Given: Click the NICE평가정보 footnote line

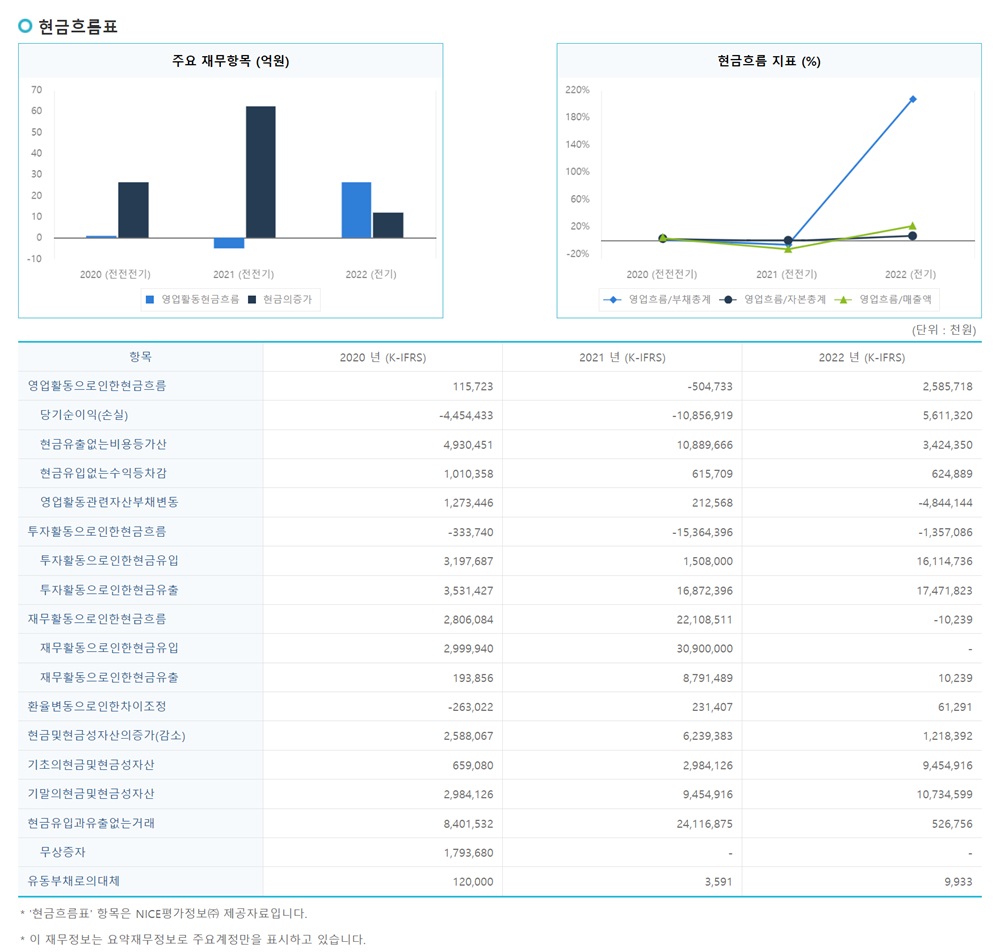Looking at the screenshot, I should pos(164,913).
